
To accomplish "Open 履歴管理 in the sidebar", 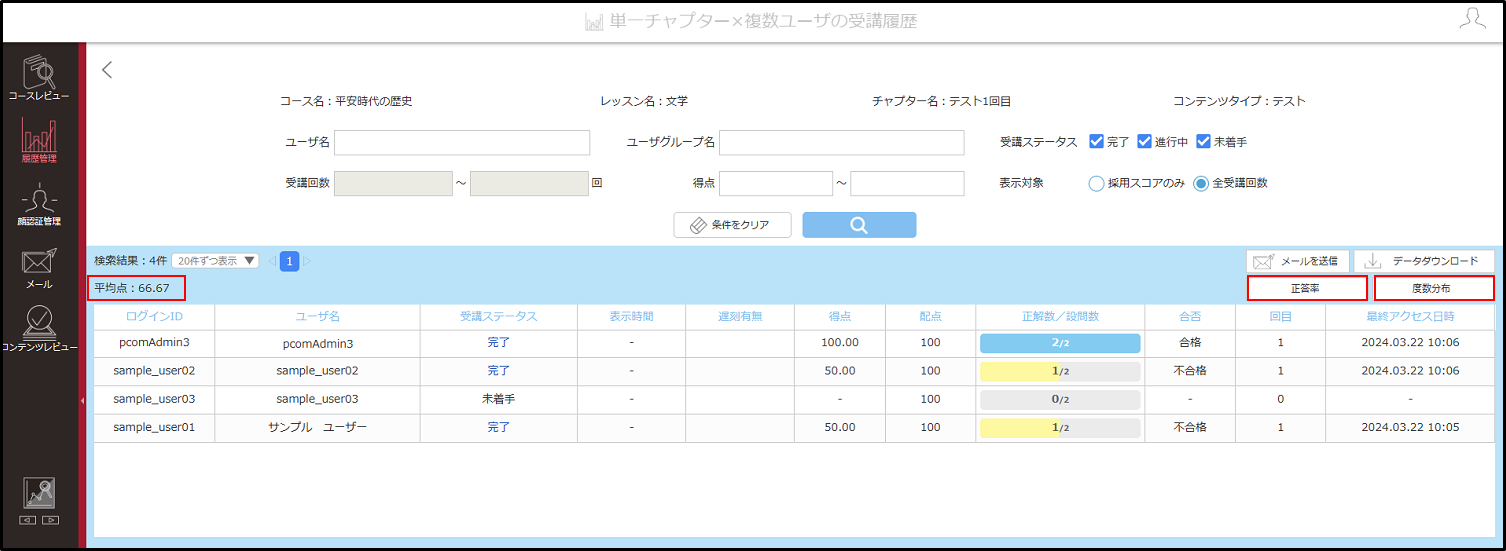I will pyautogui.click(x=39, y=139).
